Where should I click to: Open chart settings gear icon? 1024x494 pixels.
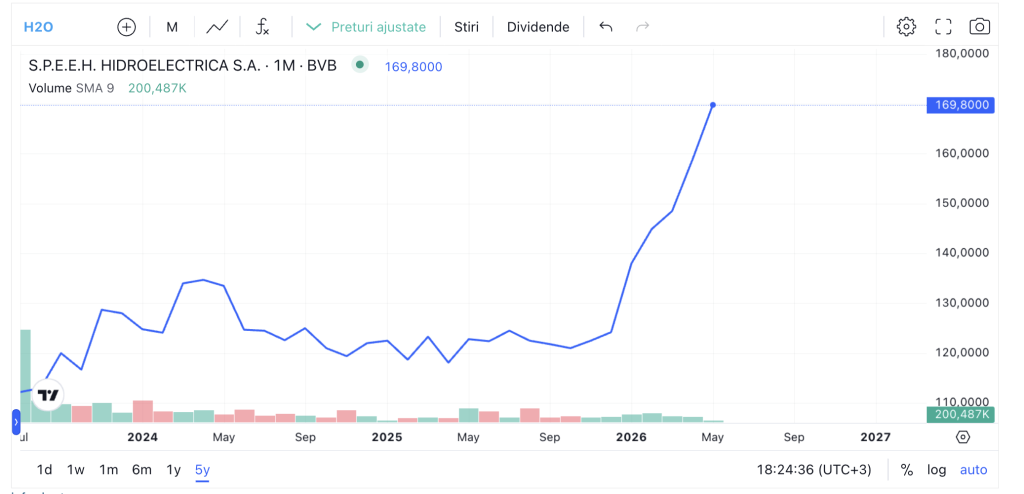[906, 27]
